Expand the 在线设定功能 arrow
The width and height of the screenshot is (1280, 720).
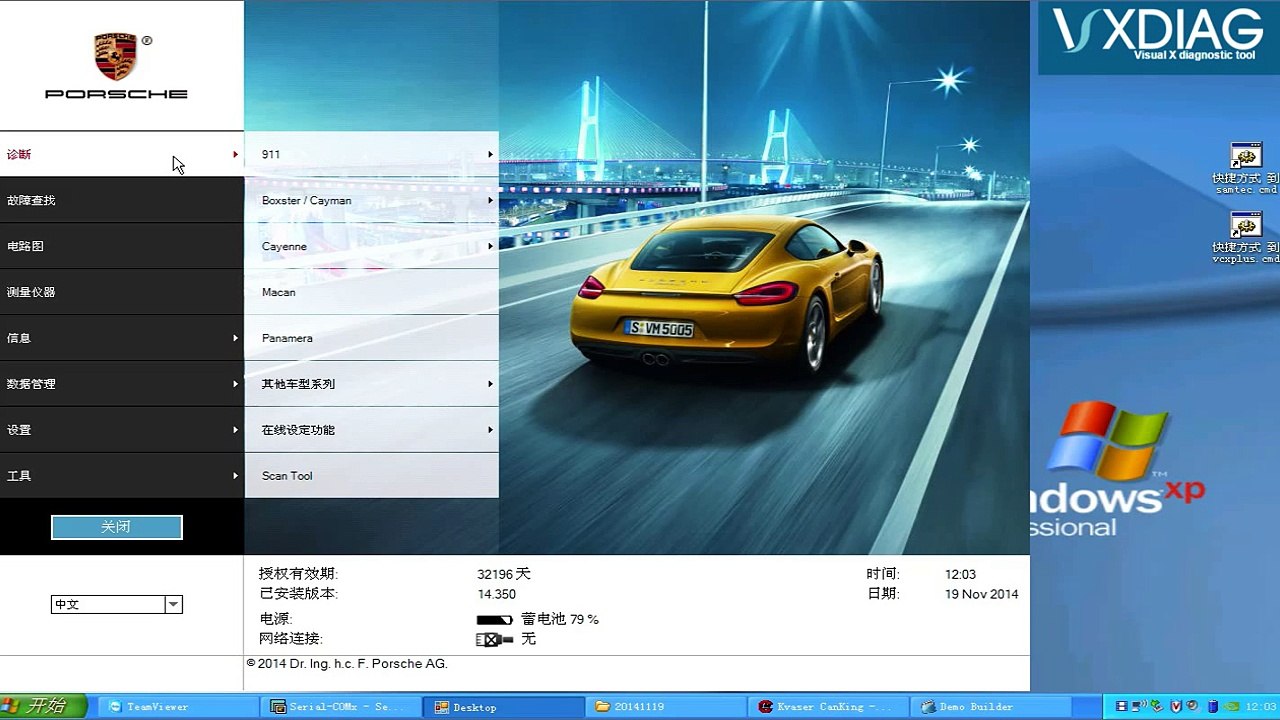(491, 430)
